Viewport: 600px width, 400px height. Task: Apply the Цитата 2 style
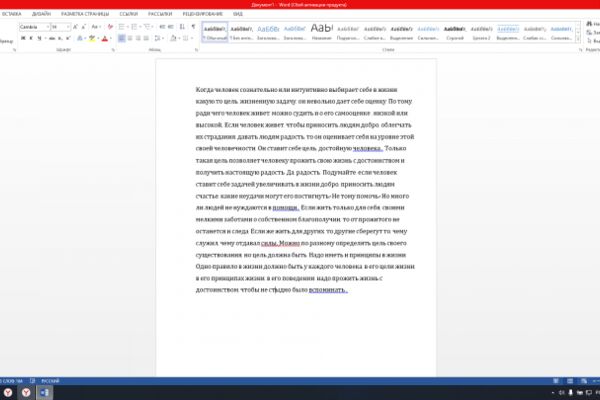[481, 32]
